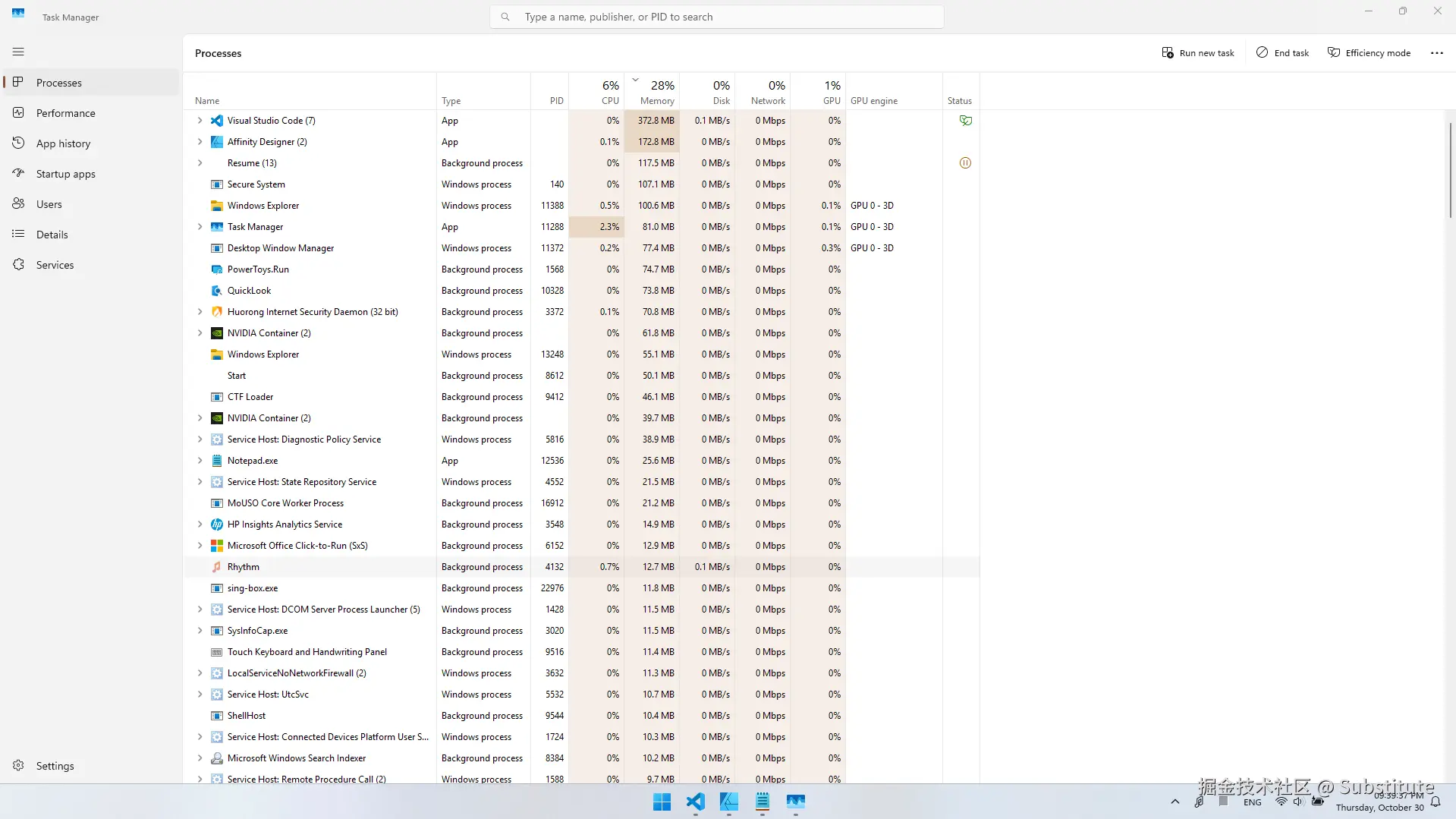The height and width of the screenshot is (819, 1456).
Task: Click the Rhythm process music icon
Action: coord(217,567)
